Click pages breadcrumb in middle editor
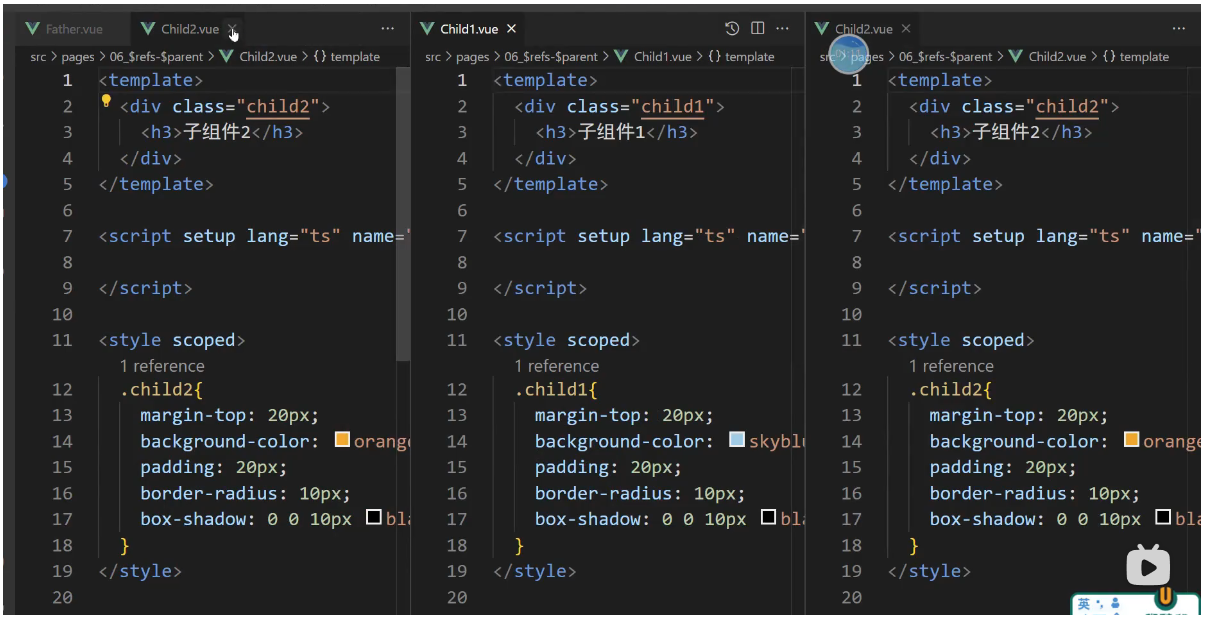This screenshot has width=1206, height=621. pos(472,57)
